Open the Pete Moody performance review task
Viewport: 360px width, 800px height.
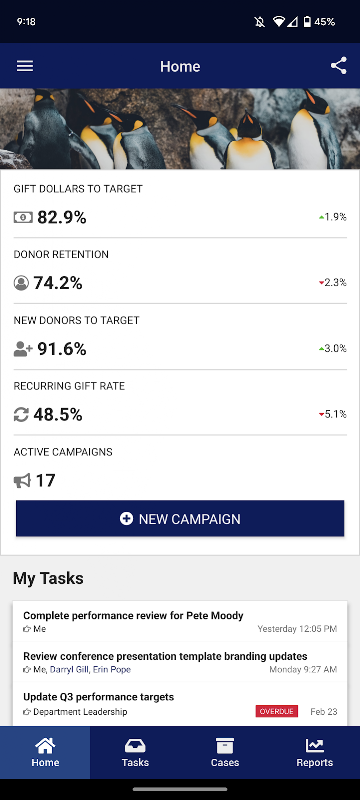click(x=180, y=621)
